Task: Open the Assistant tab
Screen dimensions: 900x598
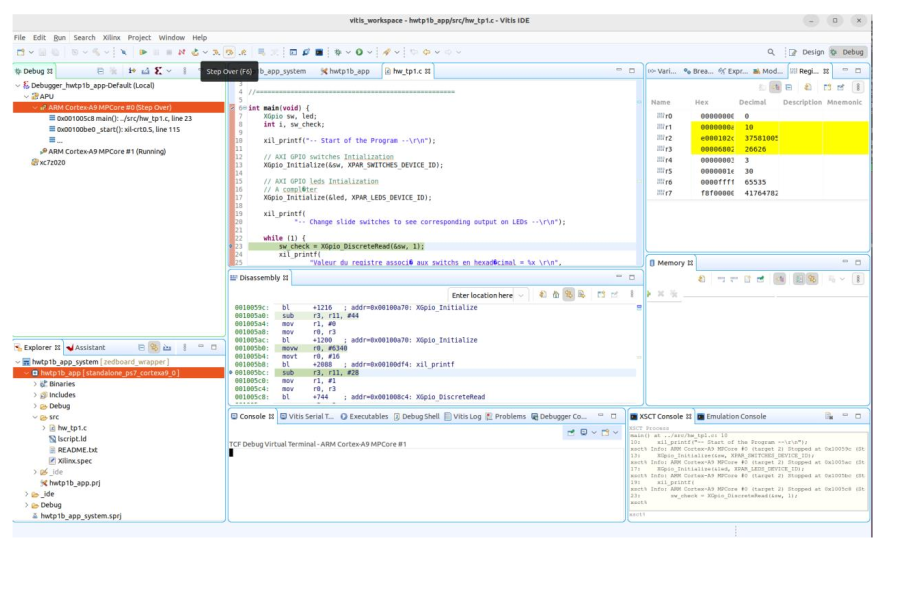Action: click(x=86, y=347)
